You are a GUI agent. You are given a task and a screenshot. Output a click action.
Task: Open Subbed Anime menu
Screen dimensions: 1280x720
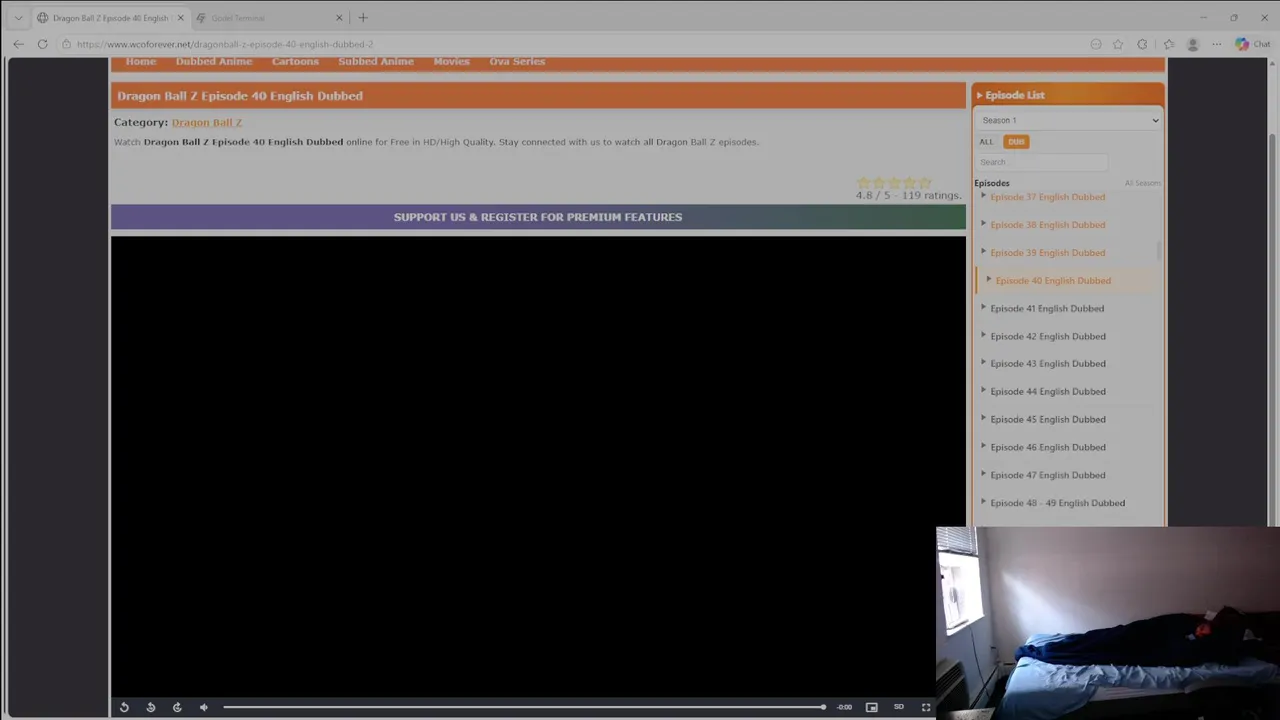pyautogui.click(x=376, y=62)
